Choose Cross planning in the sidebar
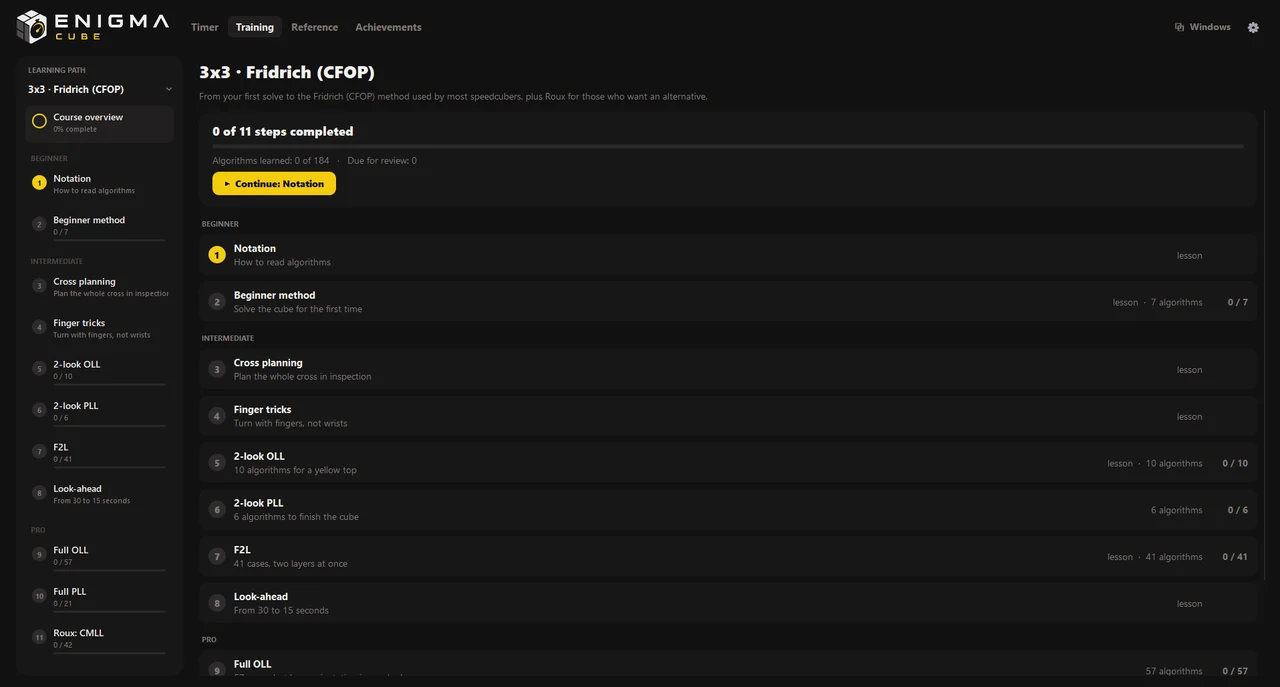This screenshot has width=1280, height=687. click(100, 287)
